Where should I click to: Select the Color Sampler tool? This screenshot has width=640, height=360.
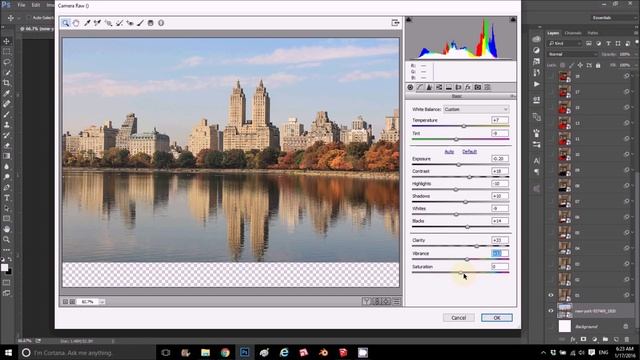click(98, 23)
